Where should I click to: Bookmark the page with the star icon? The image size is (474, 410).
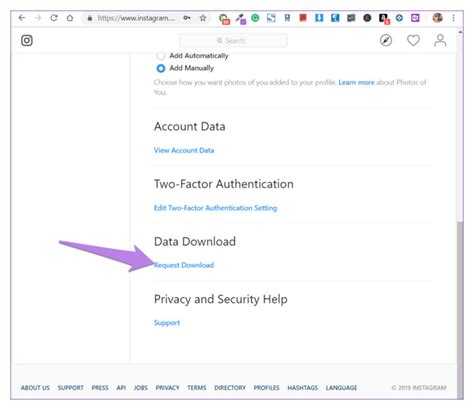point(203,18)
